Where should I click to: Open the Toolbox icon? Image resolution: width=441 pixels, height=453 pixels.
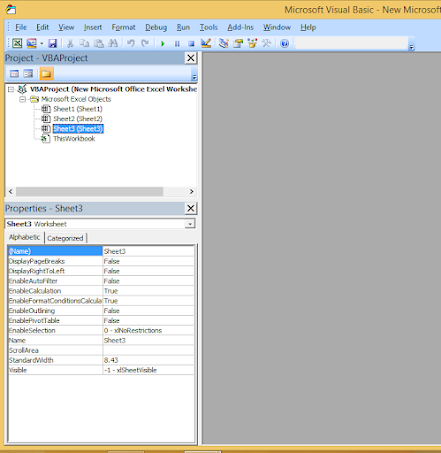266,43
